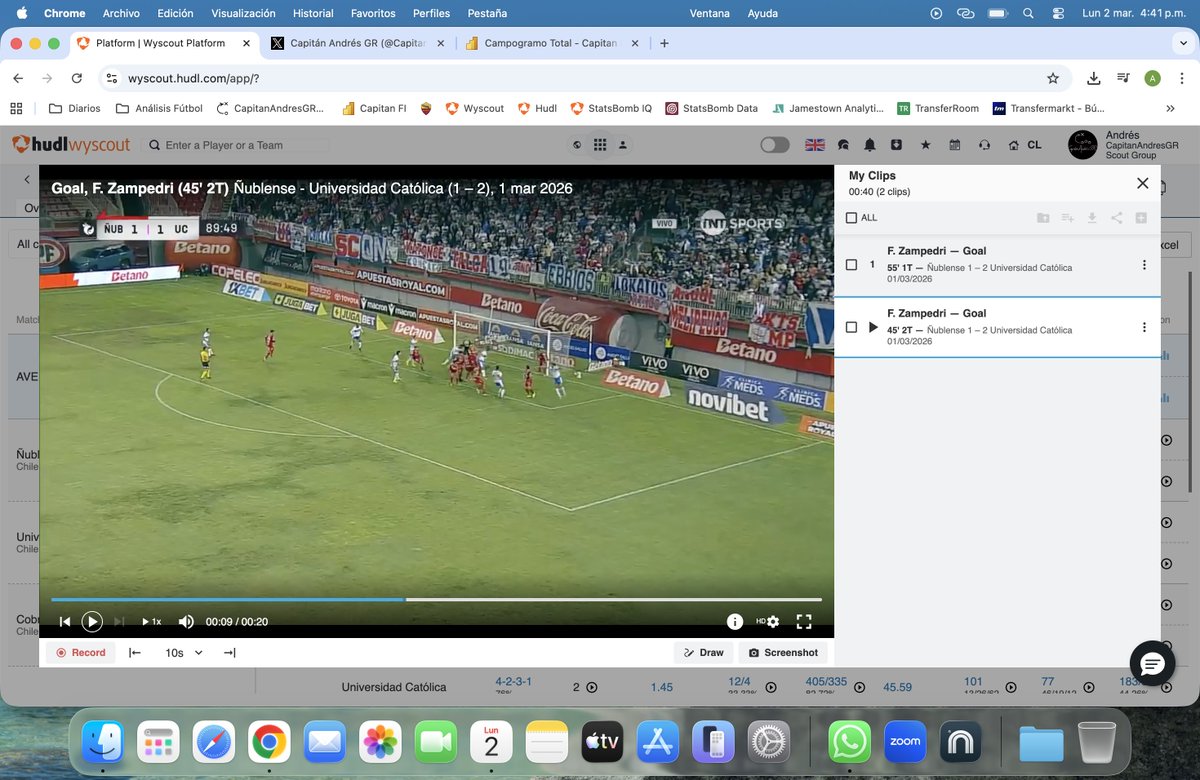Image resolution: width=1200 pixels, height=780 pixels.
Task: Jump to previous clip in player
Action: pos(65,622)
